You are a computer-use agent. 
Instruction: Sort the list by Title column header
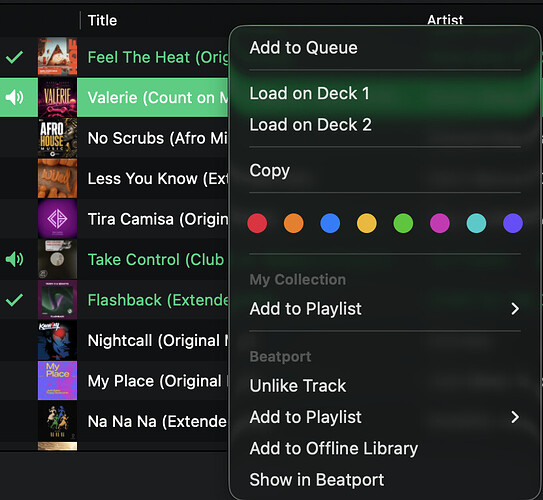[x=102, y=20]
